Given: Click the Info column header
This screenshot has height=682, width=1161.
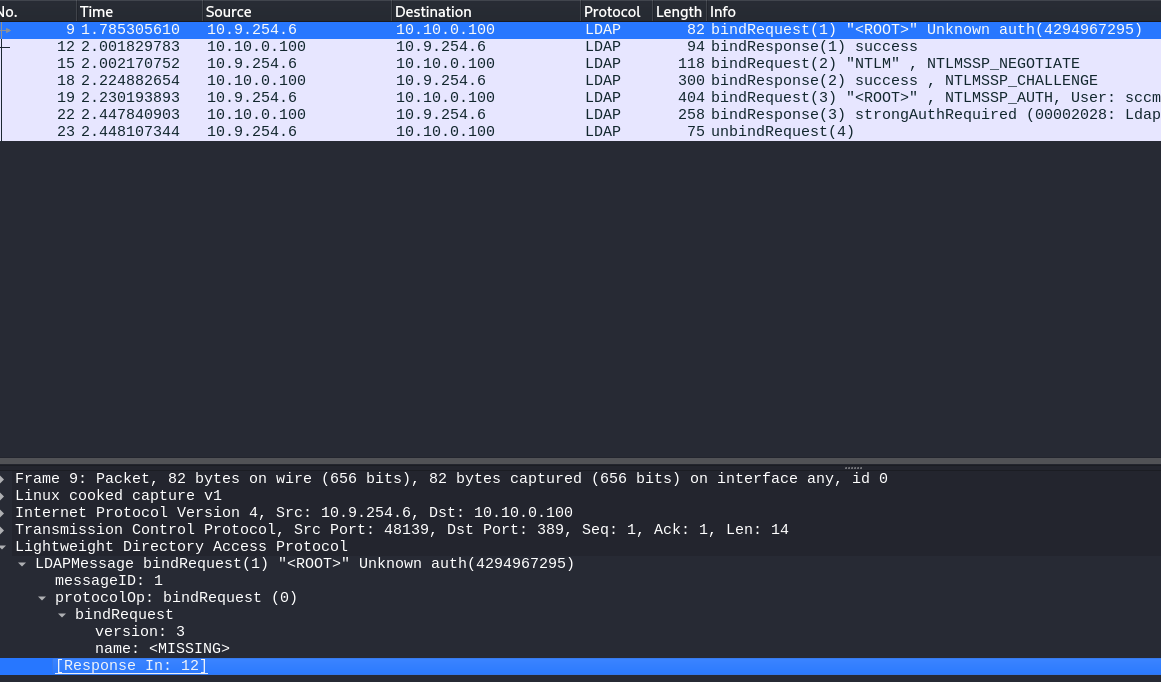Looking at the screenshot, I should [x=722, y=12].
